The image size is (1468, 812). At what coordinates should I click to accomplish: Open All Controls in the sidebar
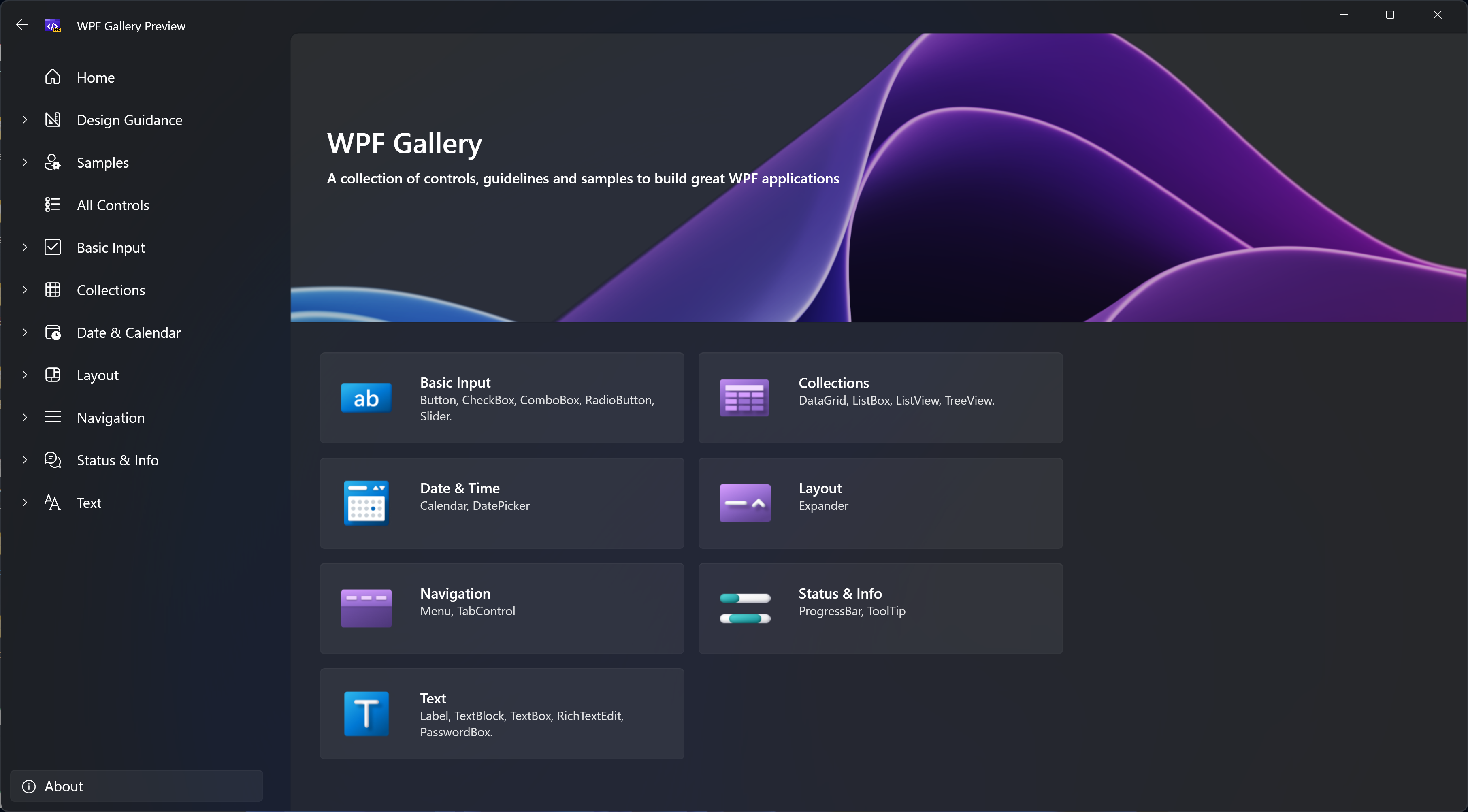pos(113,205)
